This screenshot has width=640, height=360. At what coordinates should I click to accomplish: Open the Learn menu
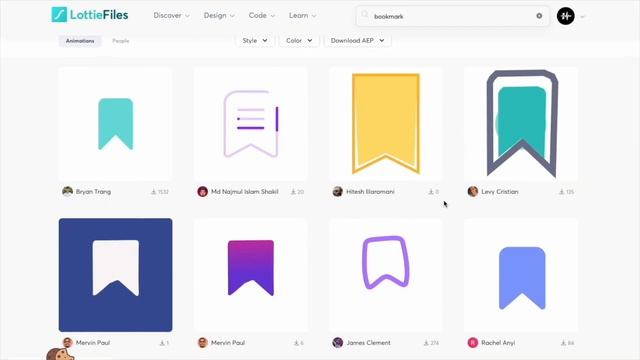pyautogui.click(x=302, y=16)
